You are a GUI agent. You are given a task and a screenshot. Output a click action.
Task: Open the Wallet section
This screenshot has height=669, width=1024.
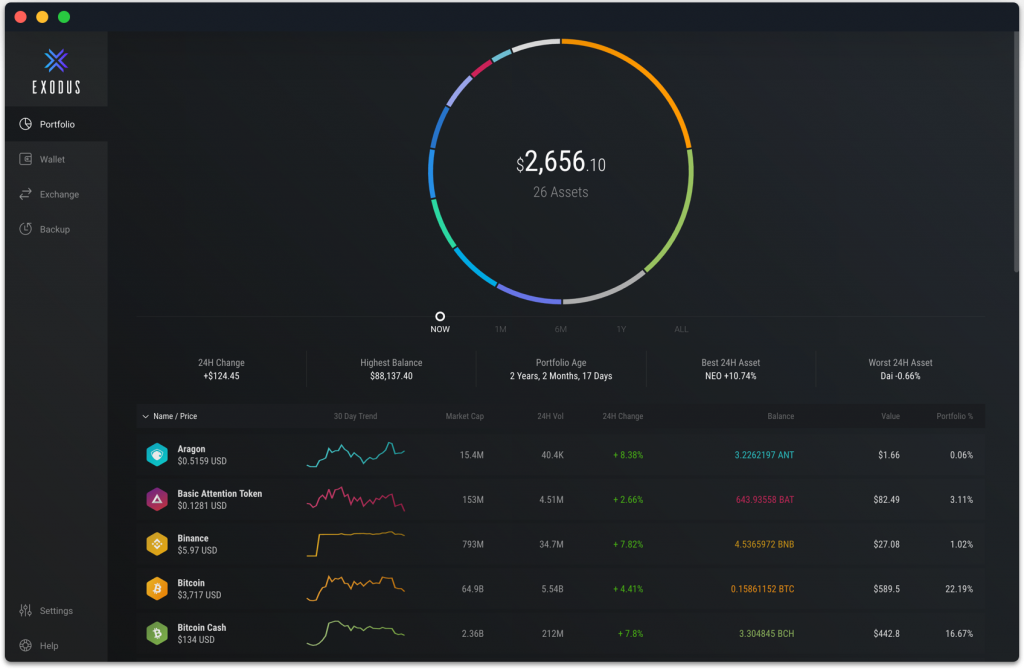[x=56, y=159]
